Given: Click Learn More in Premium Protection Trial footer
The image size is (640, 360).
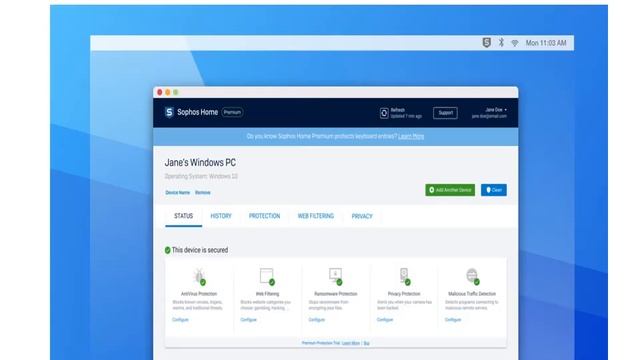Looking at the screenshot, I should click(351, 343).
